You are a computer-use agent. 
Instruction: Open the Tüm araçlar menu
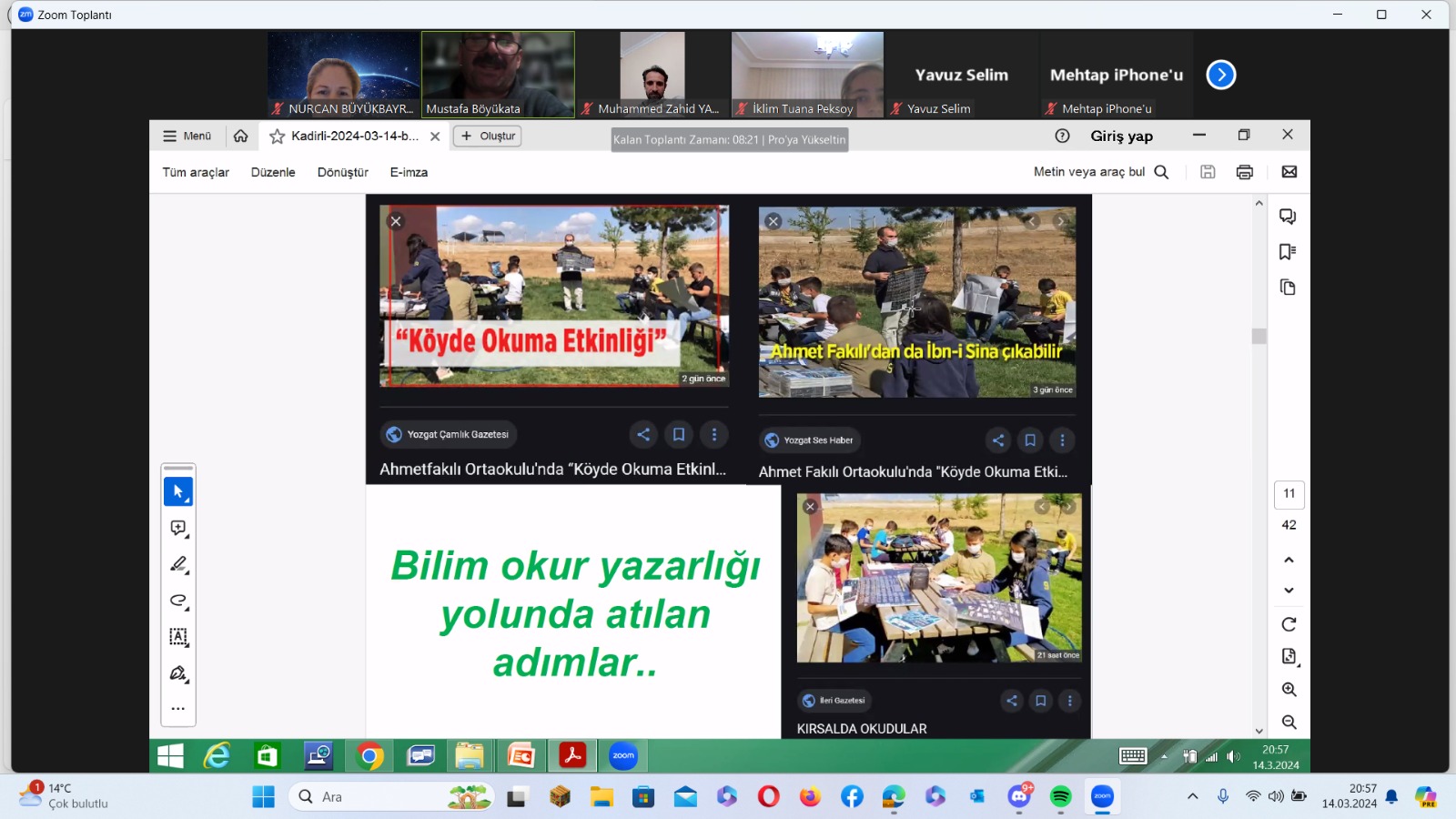196,172
